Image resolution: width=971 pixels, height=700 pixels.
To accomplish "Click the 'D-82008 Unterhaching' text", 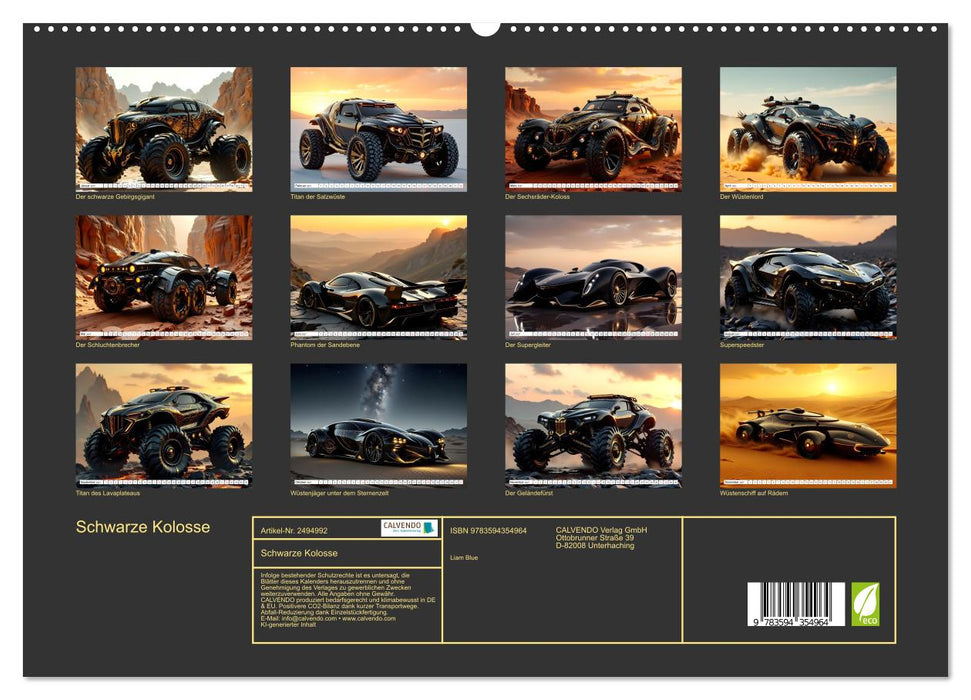I will pos(595,546).
